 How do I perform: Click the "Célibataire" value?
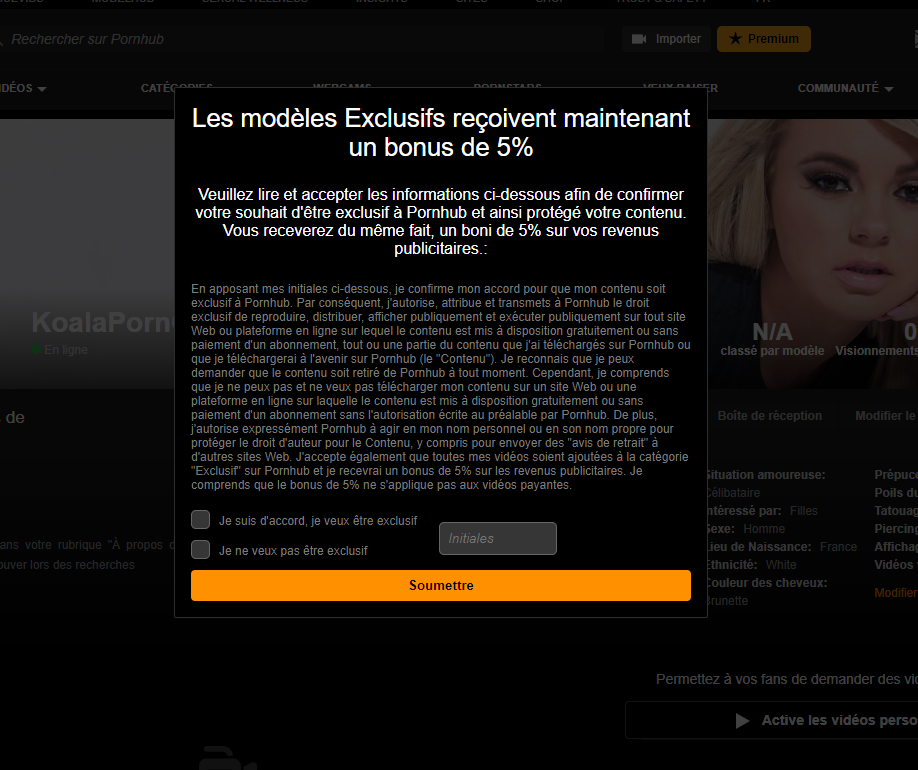(732, 493)
